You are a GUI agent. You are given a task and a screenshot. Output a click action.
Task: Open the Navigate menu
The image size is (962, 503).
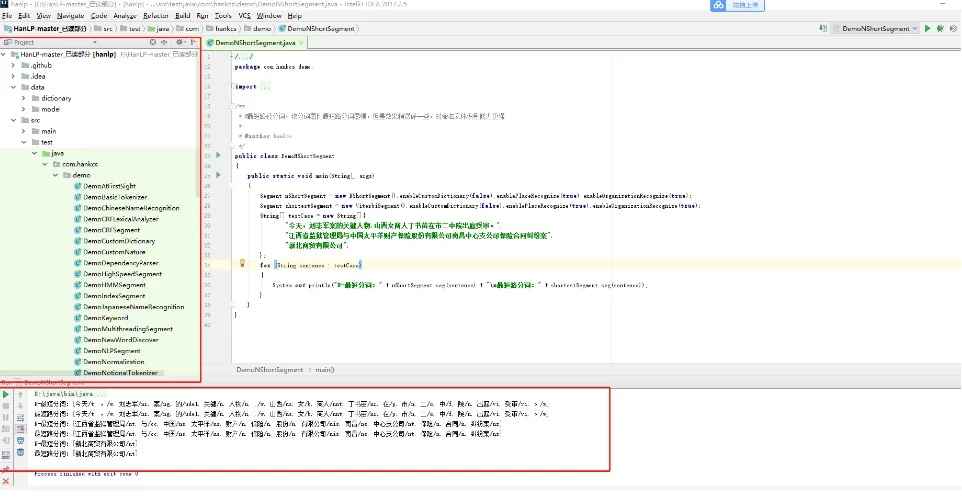point(71,15)
